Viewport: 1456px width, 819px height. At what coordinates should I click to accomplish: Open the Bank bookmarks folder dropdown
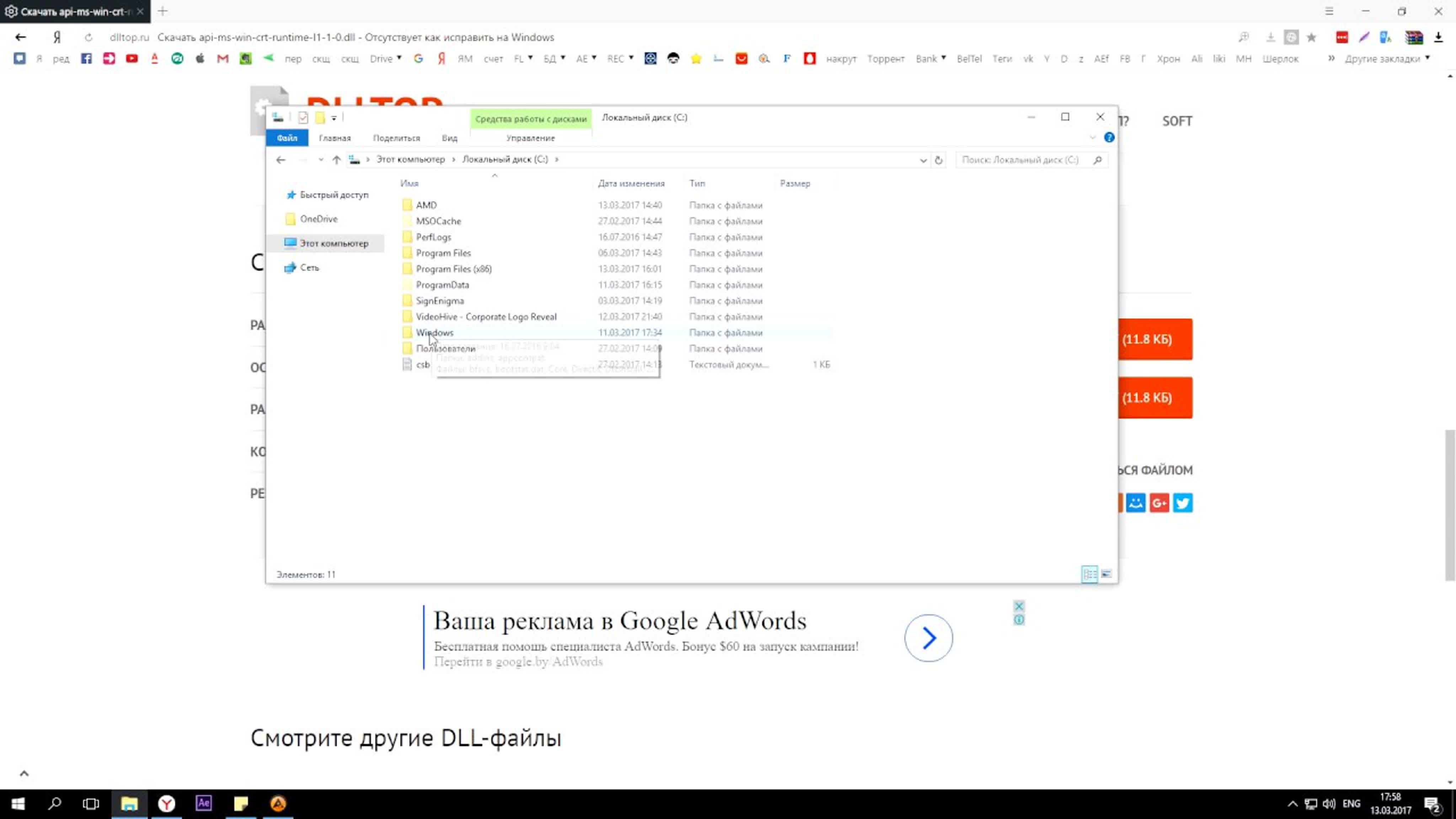click(931, 59)
